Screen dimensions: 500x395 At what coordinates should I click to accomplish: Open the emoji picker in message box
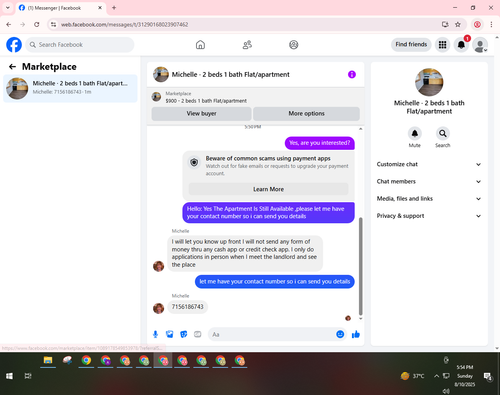click(x=340, y=334)
